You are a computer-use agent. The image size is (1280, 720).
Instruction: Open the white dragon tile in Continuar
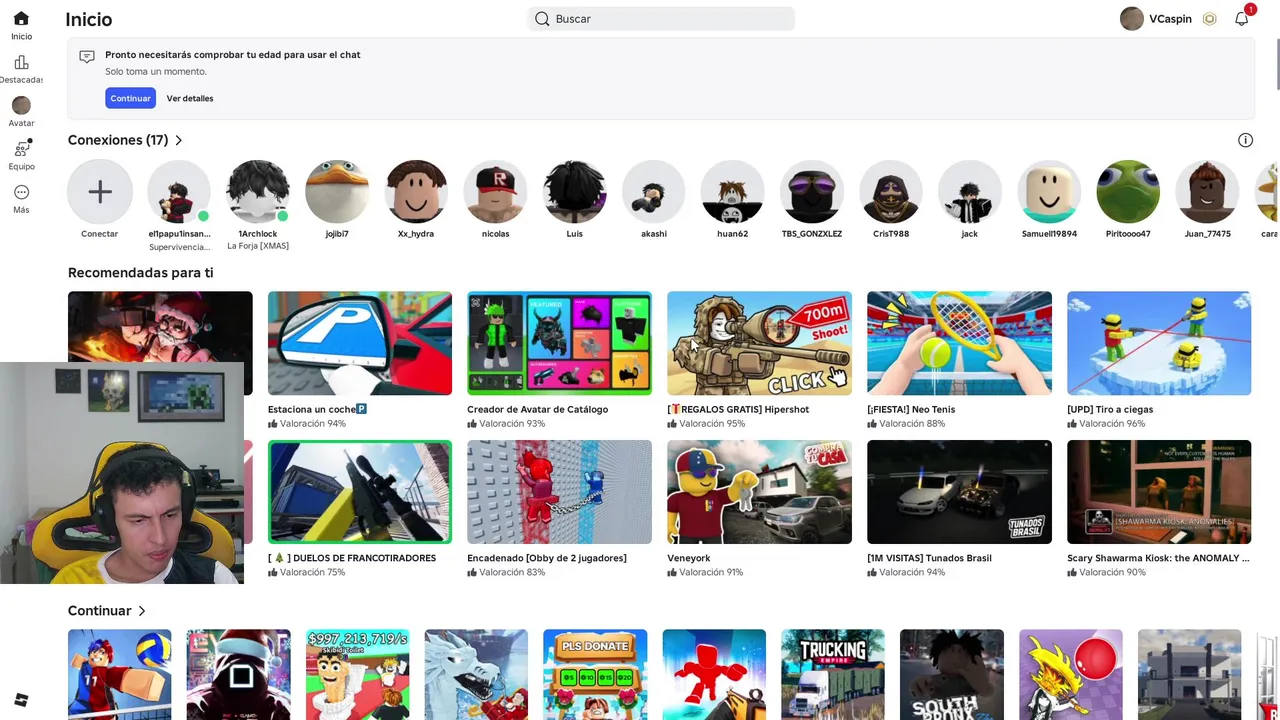click(476, 674)
